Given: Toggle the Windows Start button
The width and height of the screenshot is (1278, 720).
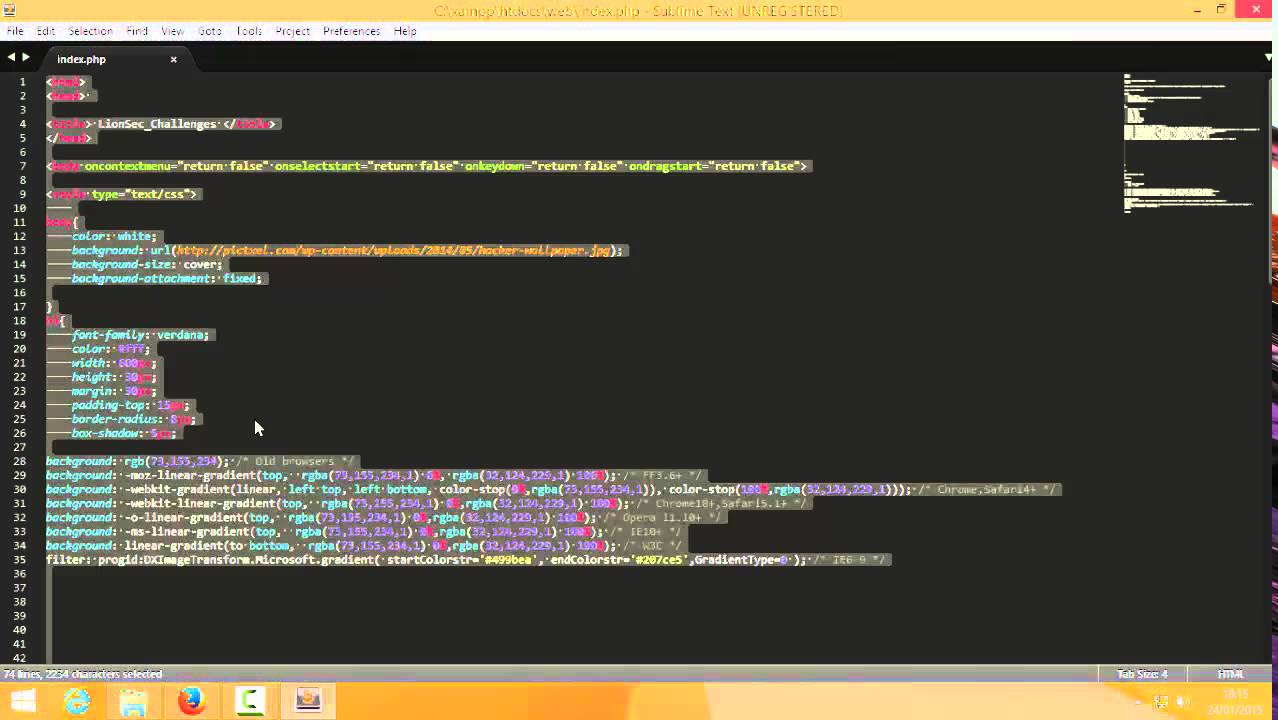Looking at the screenshot, I should click(22, 700).
